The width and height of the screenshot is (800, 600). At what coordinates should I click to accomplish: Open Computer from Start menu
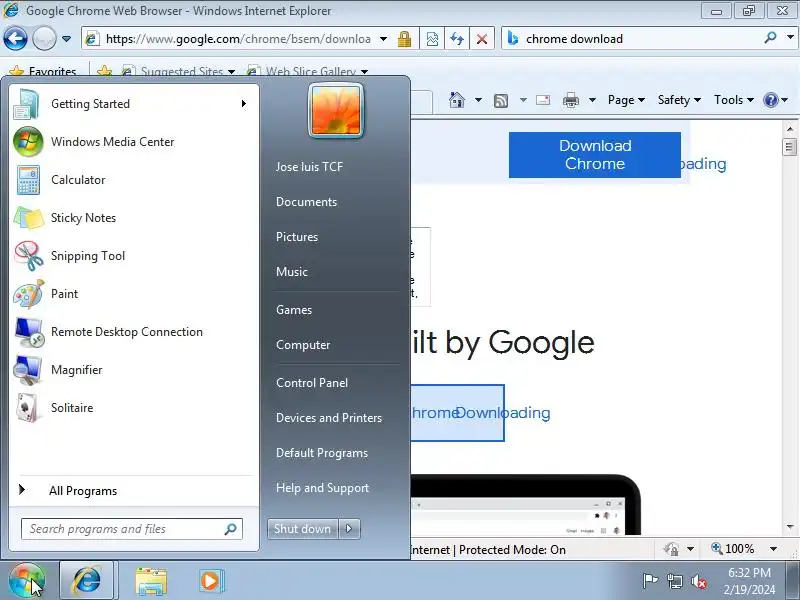coord(303,345)
